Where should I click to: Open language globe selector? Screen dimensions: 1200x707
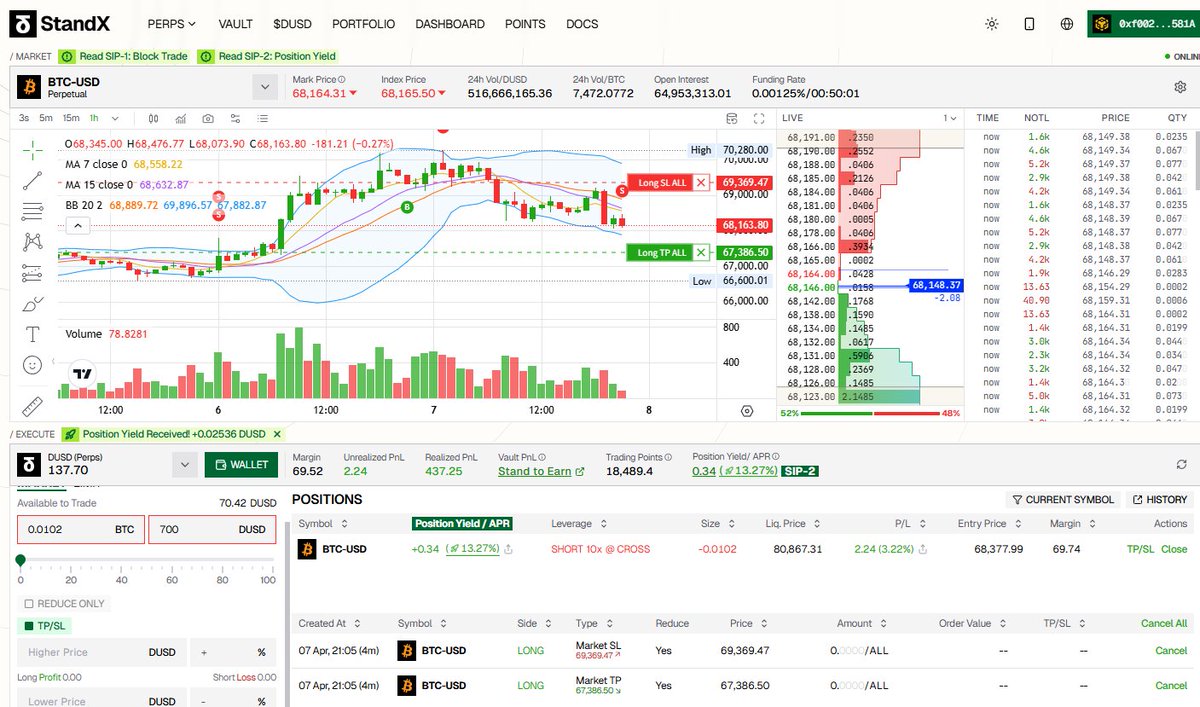coord(1067,24)
